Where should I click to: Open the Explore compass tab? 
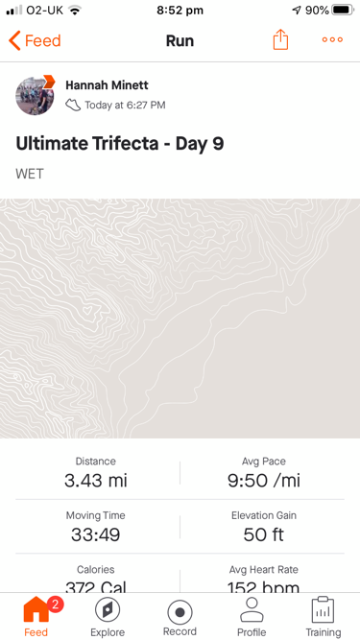point(107,610)
